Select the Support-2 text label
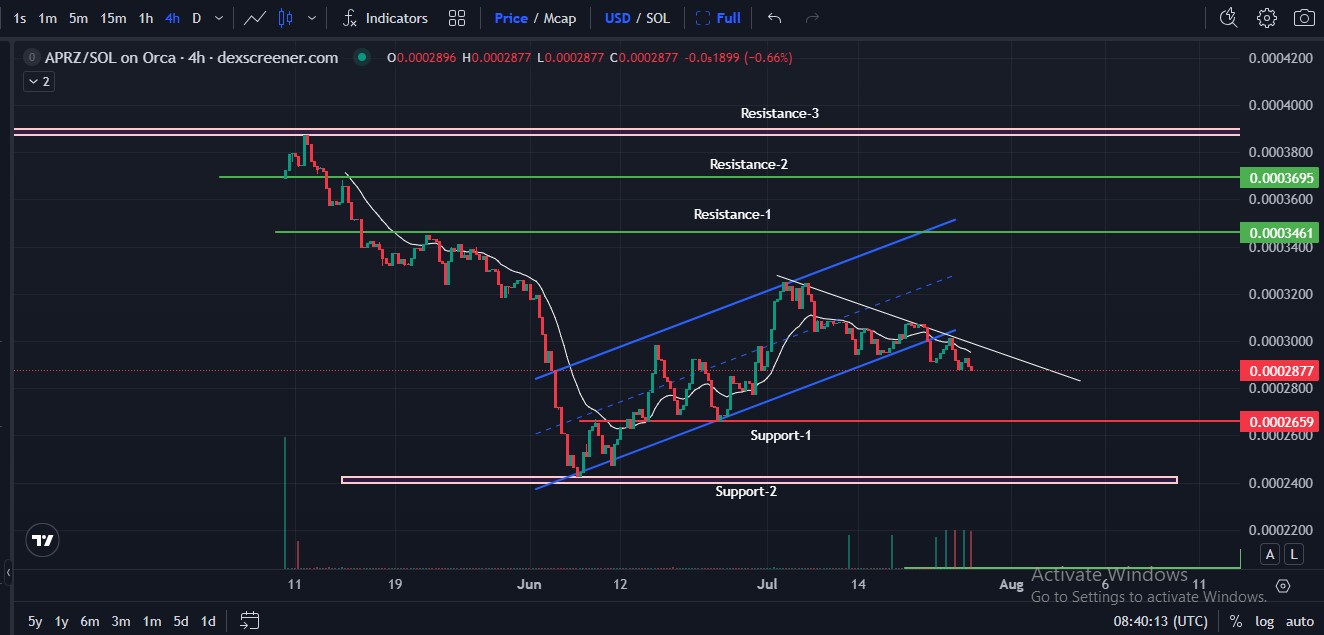This screenshot has height=635, width=1324. (x=746, y=492)
